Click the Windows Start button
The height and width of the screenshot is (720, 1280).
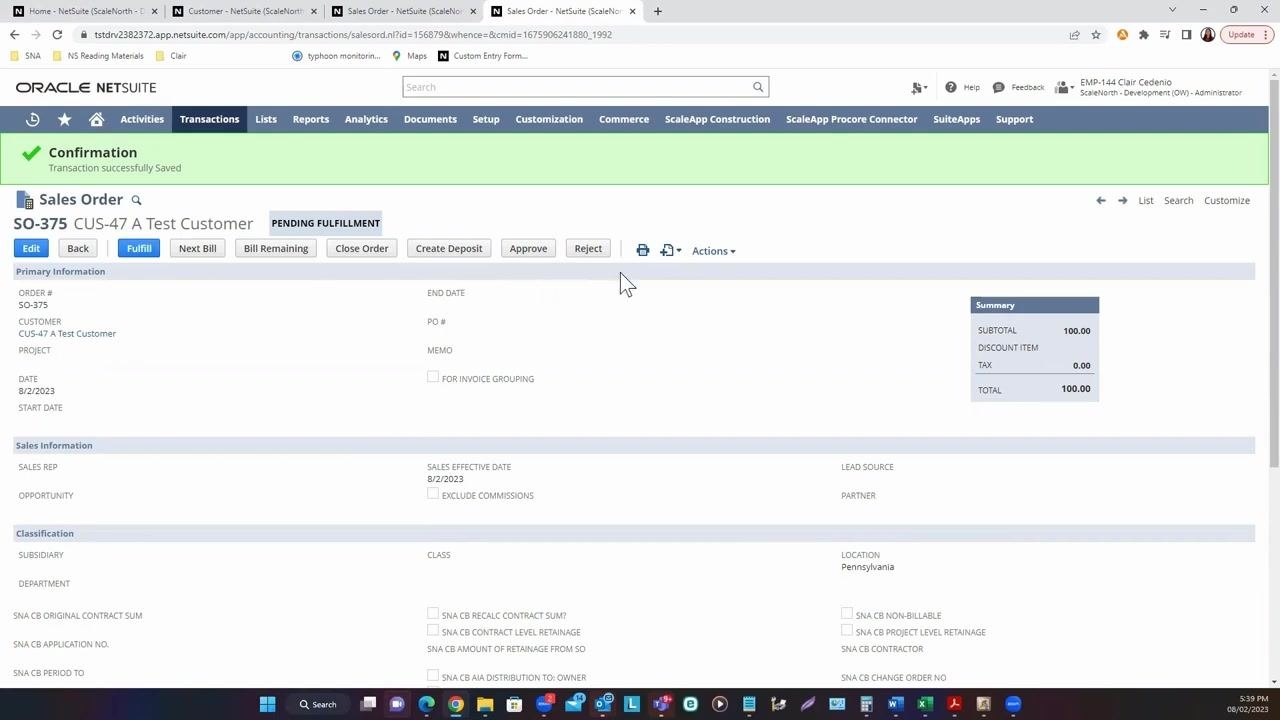pos(267,704)
